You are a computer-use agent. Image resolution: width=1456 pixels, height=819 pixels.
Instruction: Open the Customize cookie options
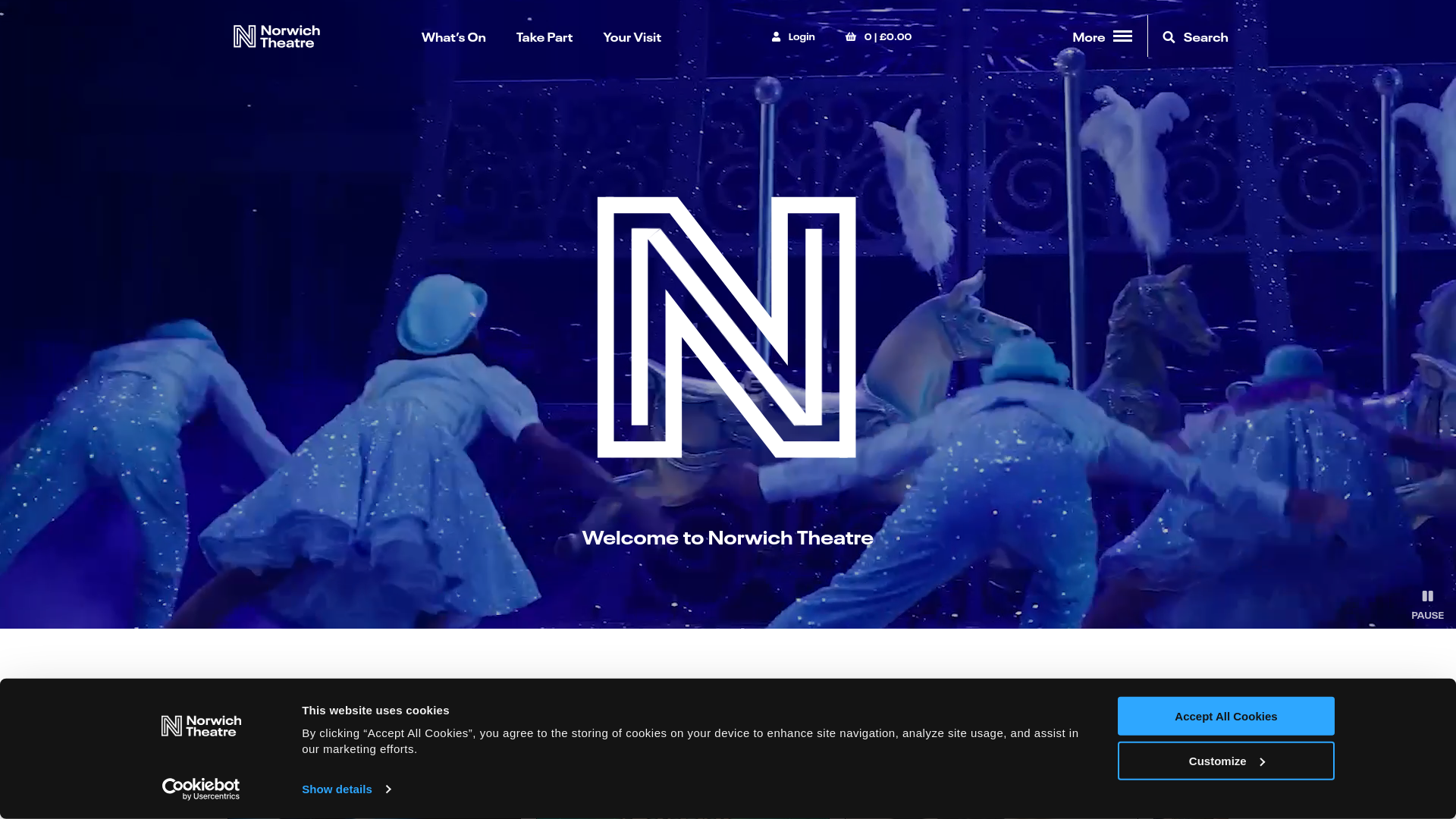[x=1225, y=761]
